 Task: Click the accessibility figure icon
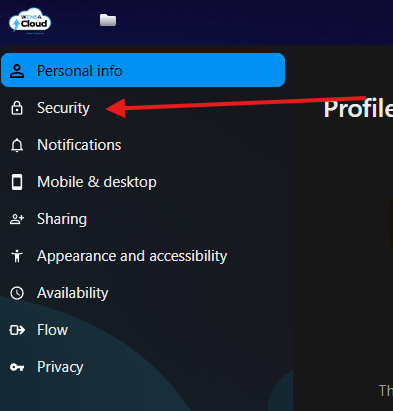click(17, 256)
